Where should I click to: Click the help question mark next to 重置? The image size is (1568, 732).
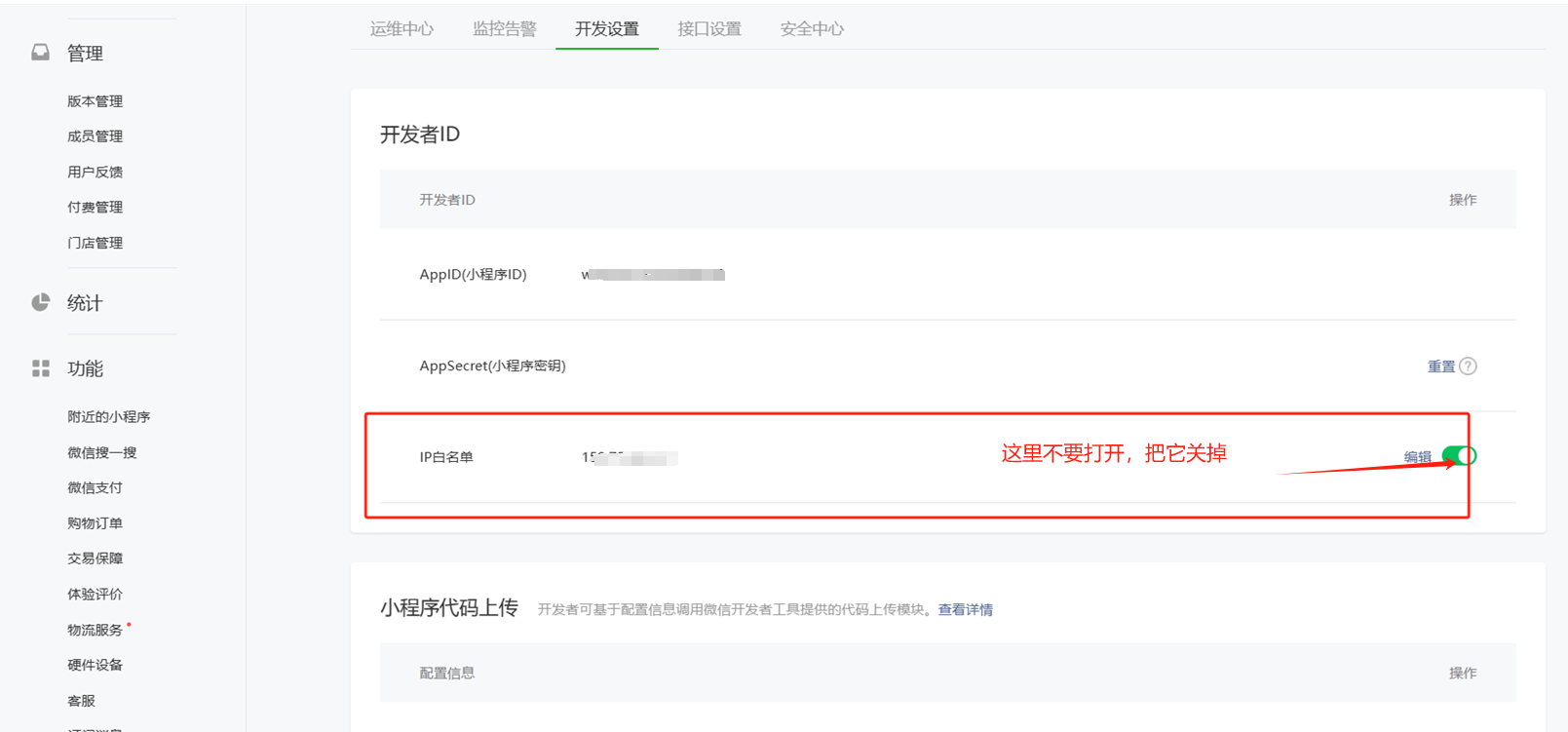click(x=1468, y=366)
